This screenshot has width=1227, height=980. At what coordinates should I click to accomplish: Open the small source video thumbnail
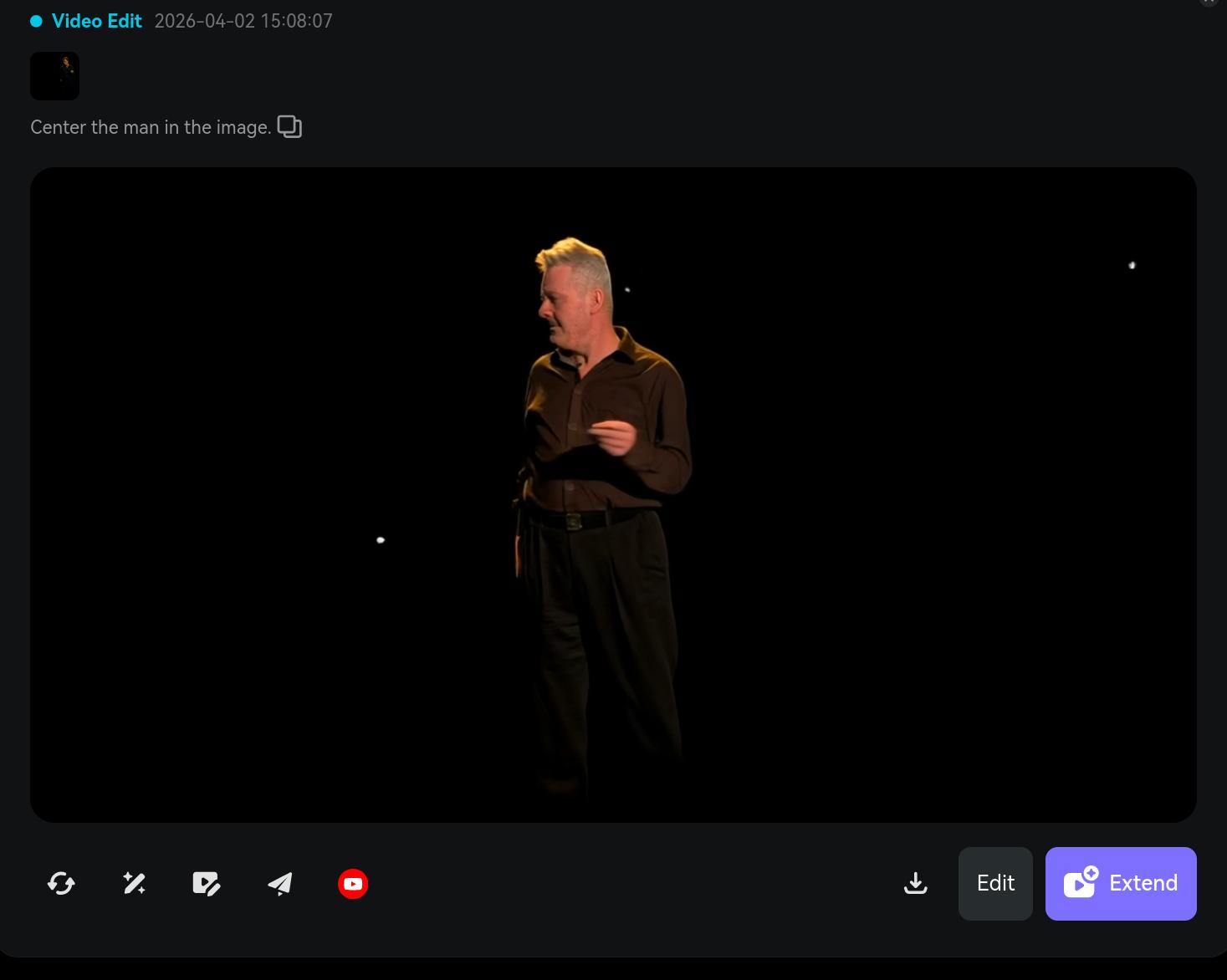(x=54, y=76)
